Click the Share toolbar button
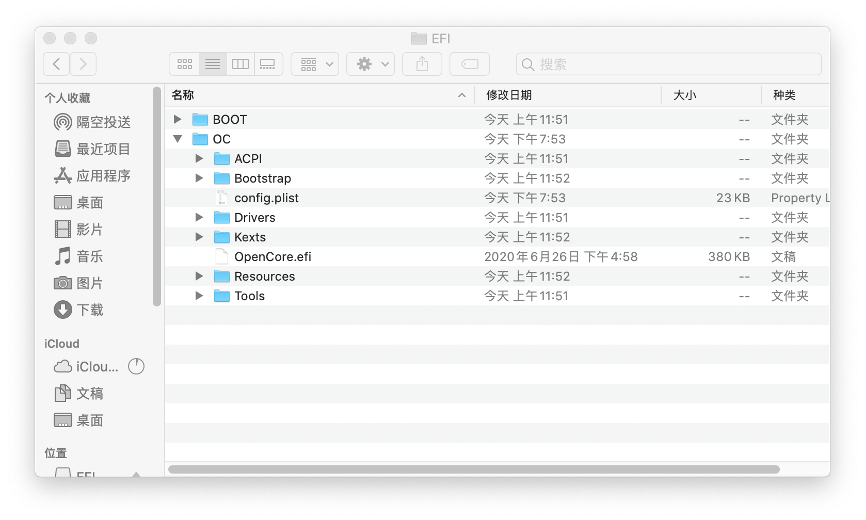The image size is (866, 520). (422, 64)
